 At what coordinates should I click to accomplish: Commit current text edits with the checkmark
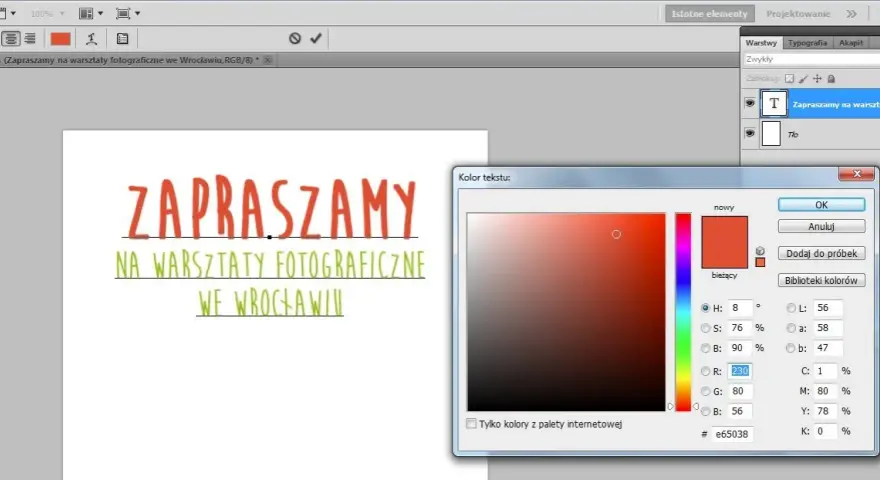point(316,38)
